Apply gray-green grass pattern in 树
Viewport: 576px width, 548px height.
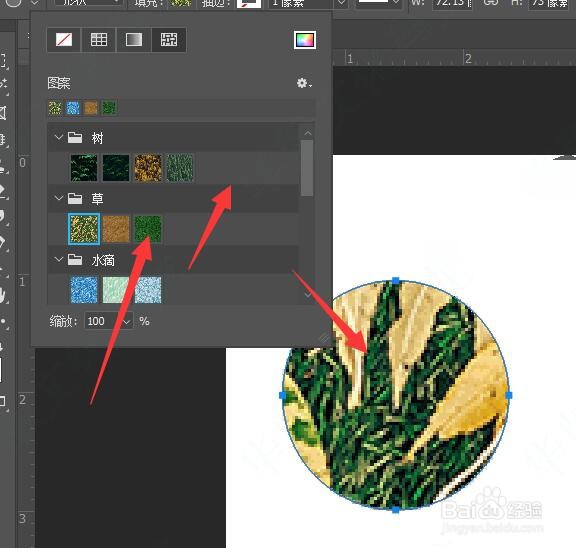[x=180, y=168]
